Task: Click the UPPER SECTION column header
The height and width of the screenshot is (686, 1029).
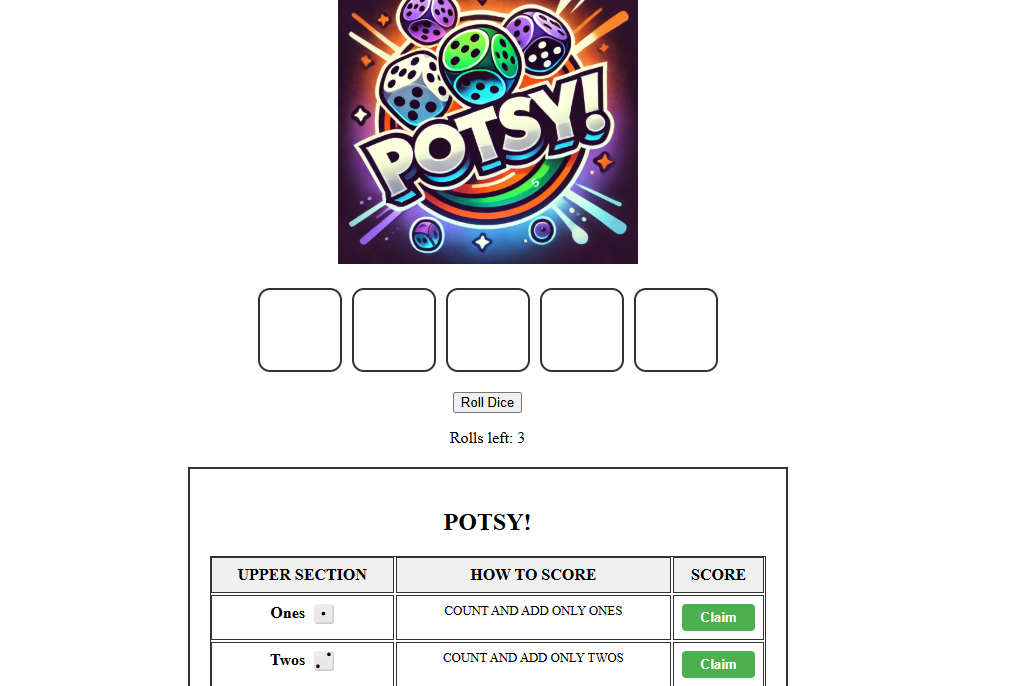Action: coord(301,575)
